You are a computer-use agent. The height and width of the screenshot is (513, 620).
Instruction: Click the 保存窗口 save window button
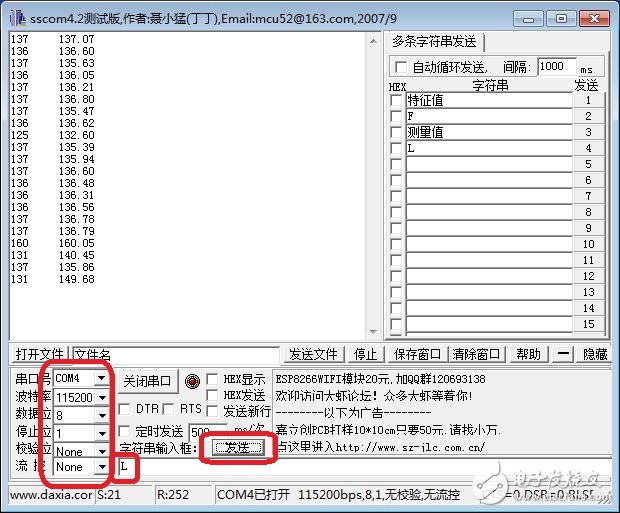click(417, 354)
